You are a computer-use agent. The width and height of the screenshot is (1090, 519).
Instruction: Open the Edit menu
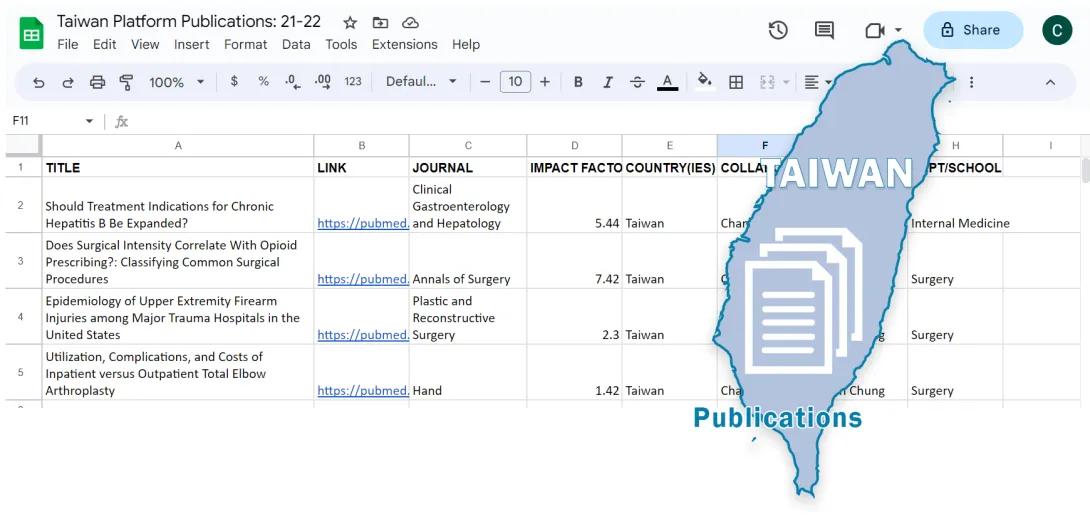point(104,44)
